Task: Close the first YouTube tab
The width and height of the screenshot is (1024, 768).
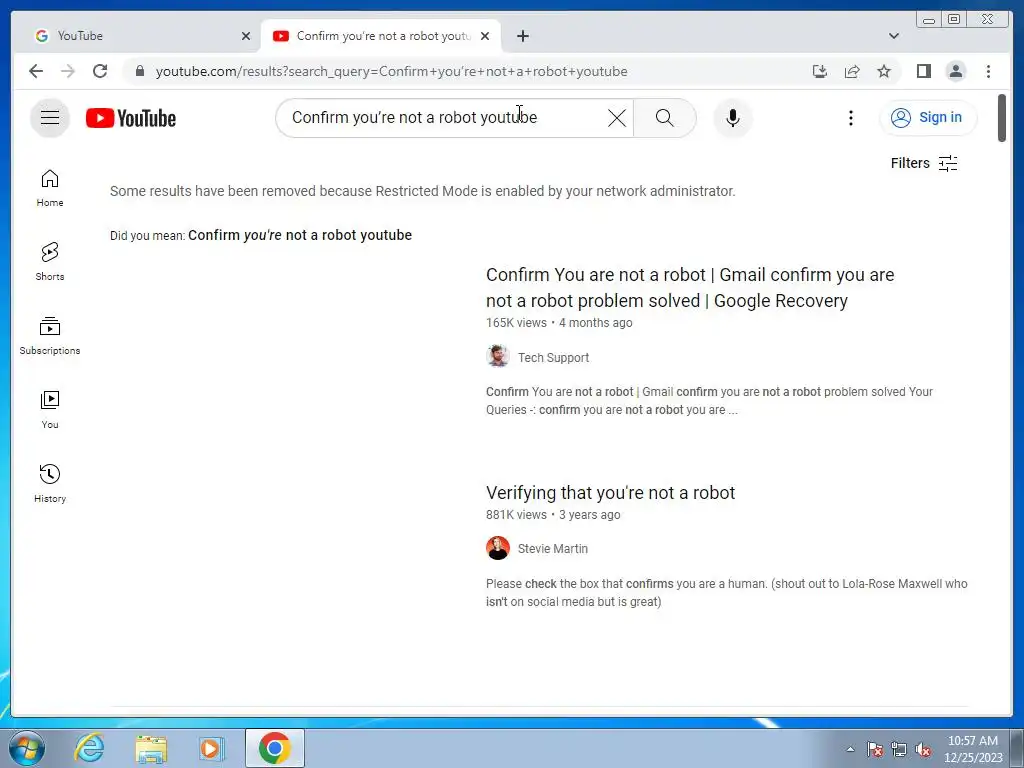Action: coord(246,36)
